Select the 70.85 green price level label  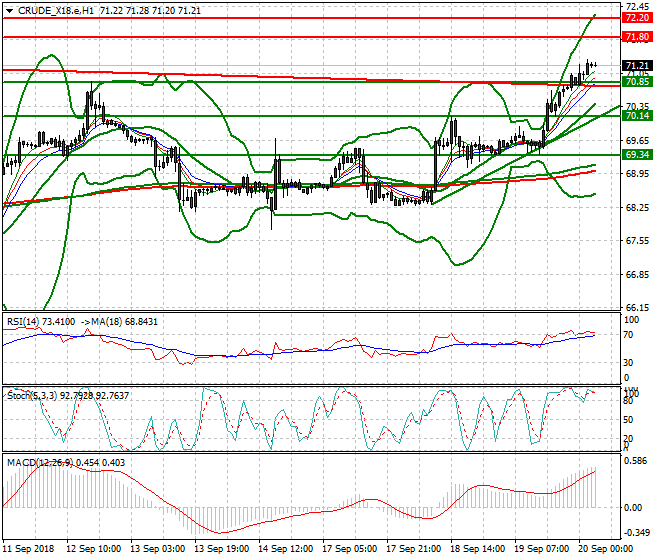point(637,82)
